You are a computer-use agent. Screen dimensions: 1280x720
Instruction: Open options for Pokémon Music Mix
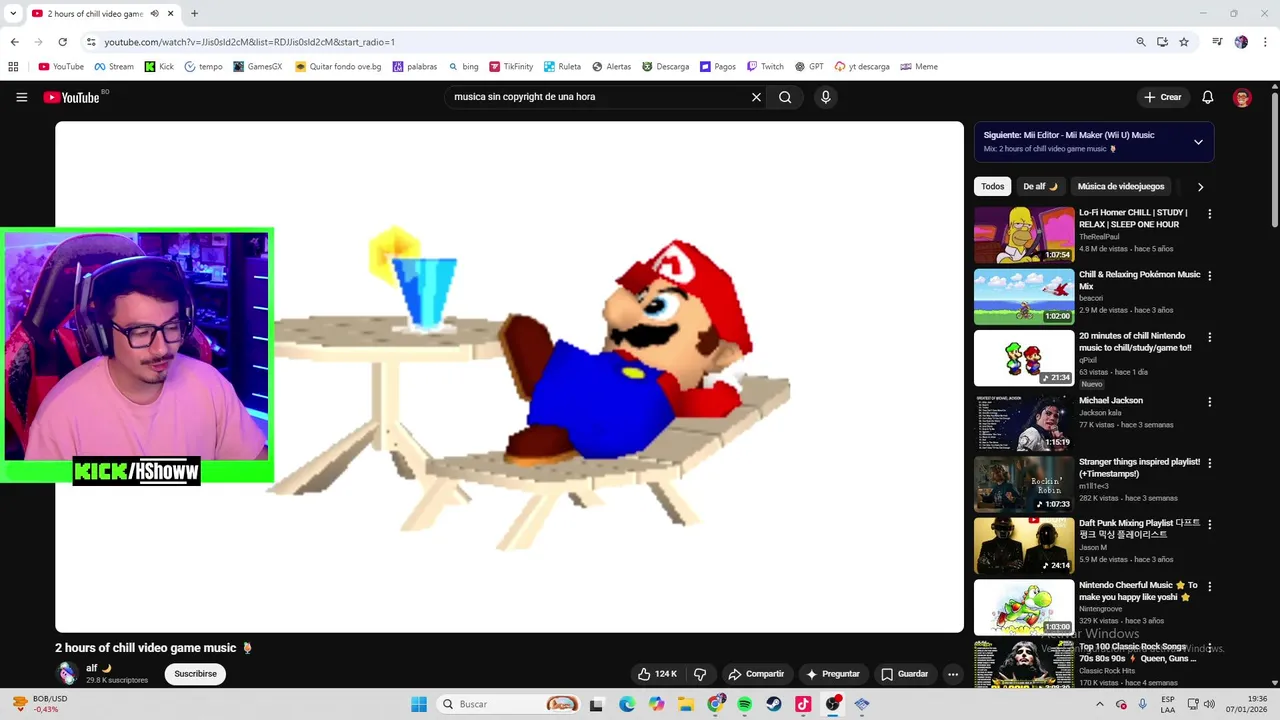pyautogui.click(x=1209, y=276)
